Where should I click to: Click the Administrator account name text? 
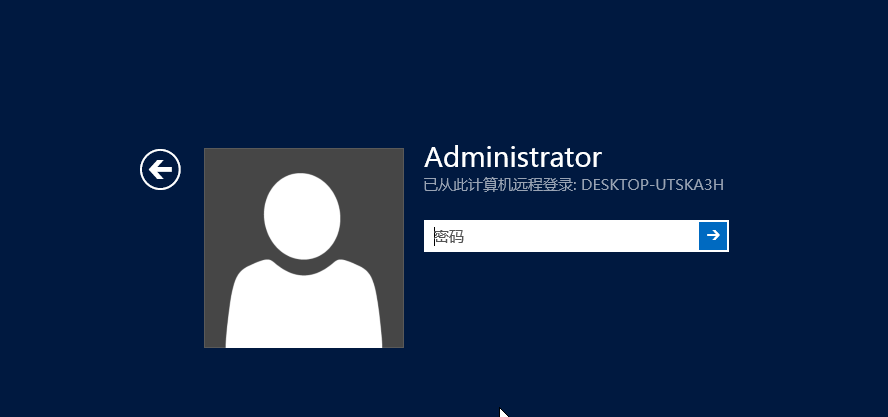(x=513, y=157)
